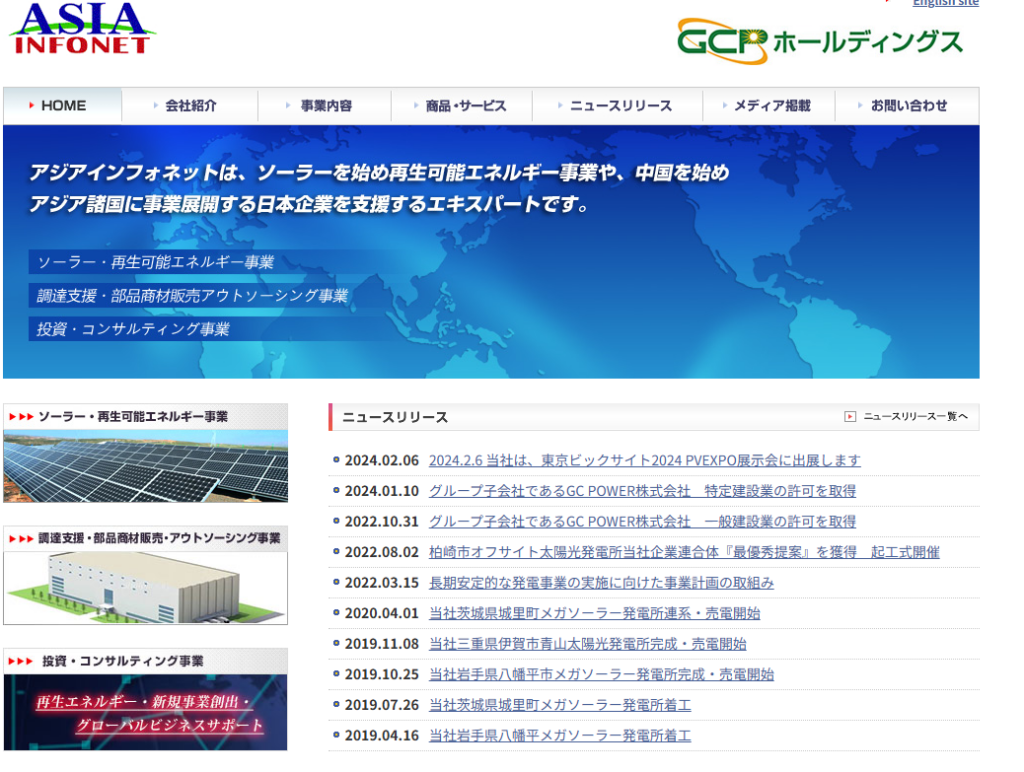Open the GCP ホールディングス logo link
This screenshot has width=1024, height=772.
click(x=820, y=41)
